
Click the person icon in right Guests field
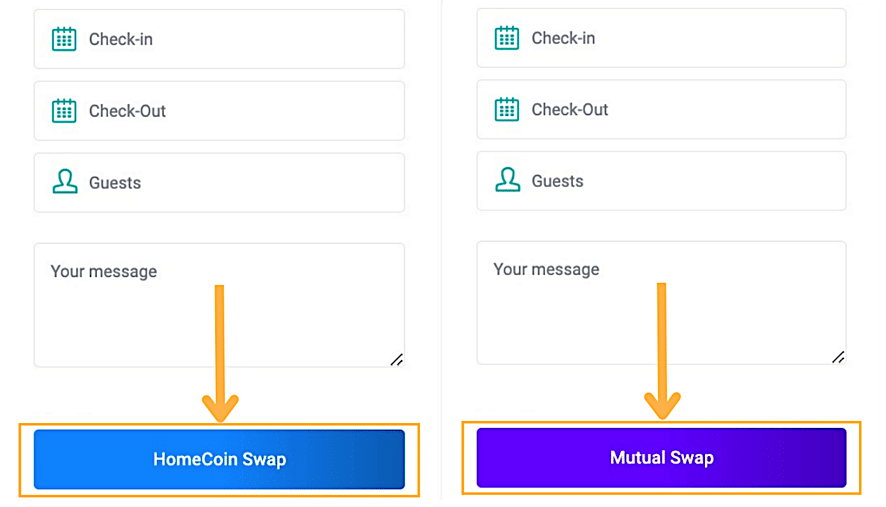click(507, 180)
